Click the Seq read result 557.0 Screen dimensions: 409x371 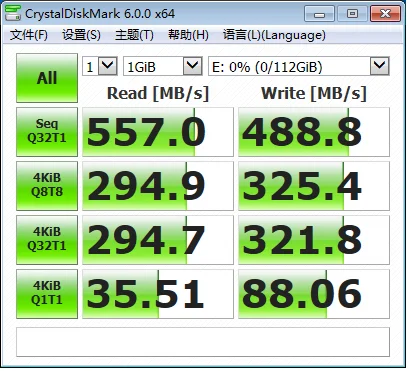(158, 132)
